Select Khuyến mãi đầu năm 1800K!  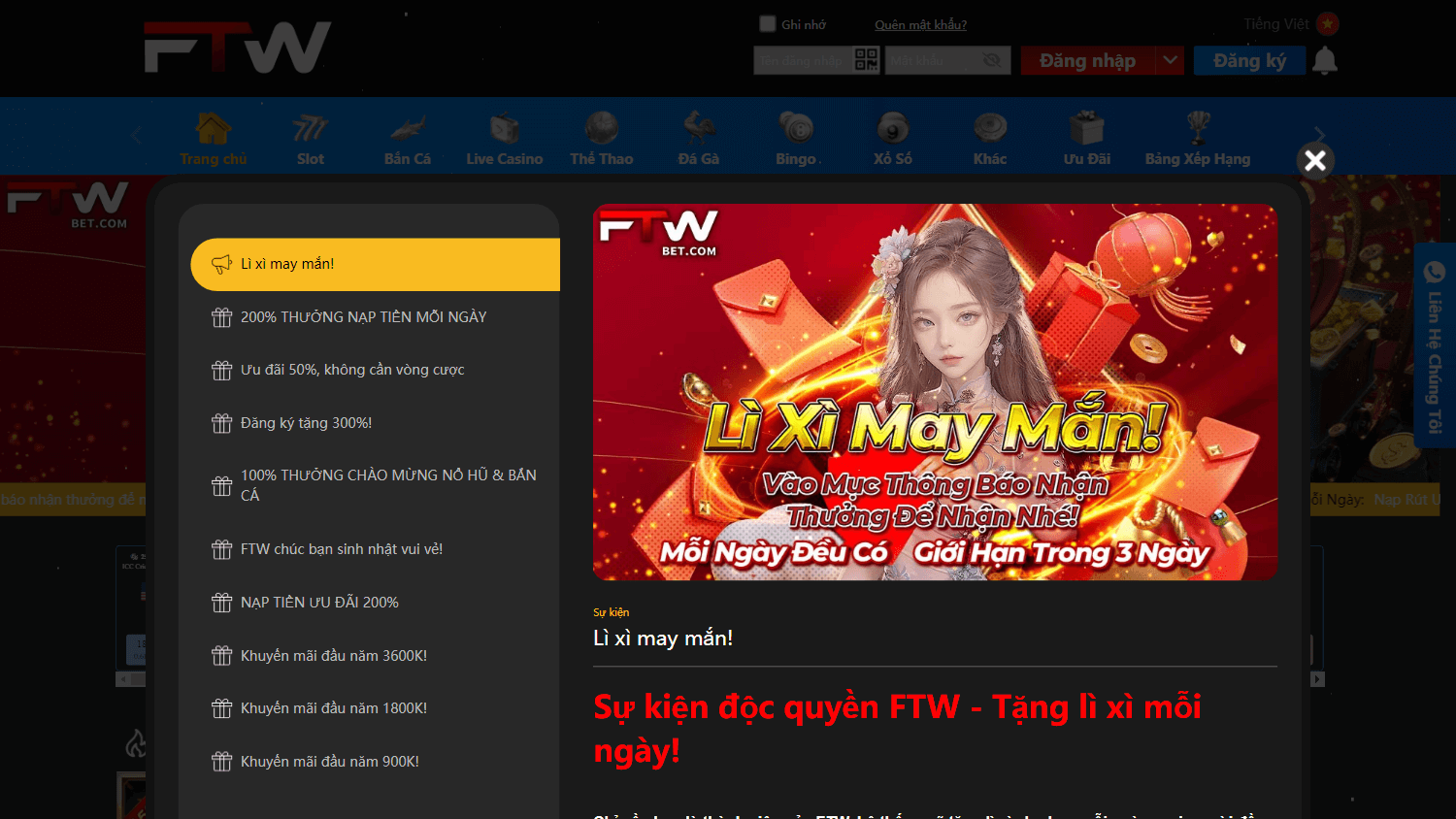pos(376,708)
